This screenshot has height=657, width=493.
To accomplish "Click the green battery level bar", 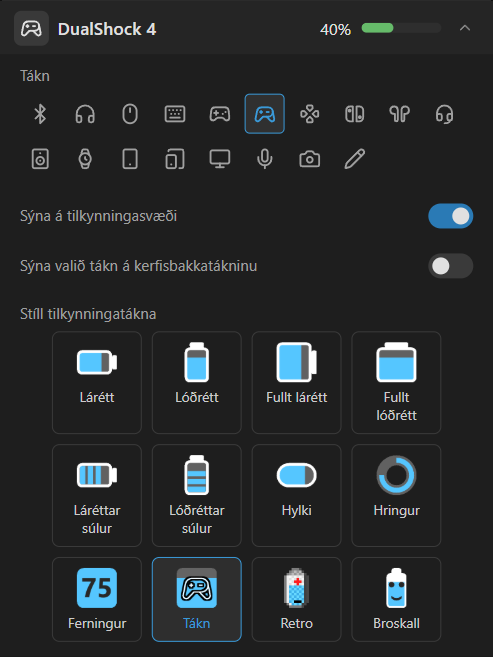I will point(401,28).
